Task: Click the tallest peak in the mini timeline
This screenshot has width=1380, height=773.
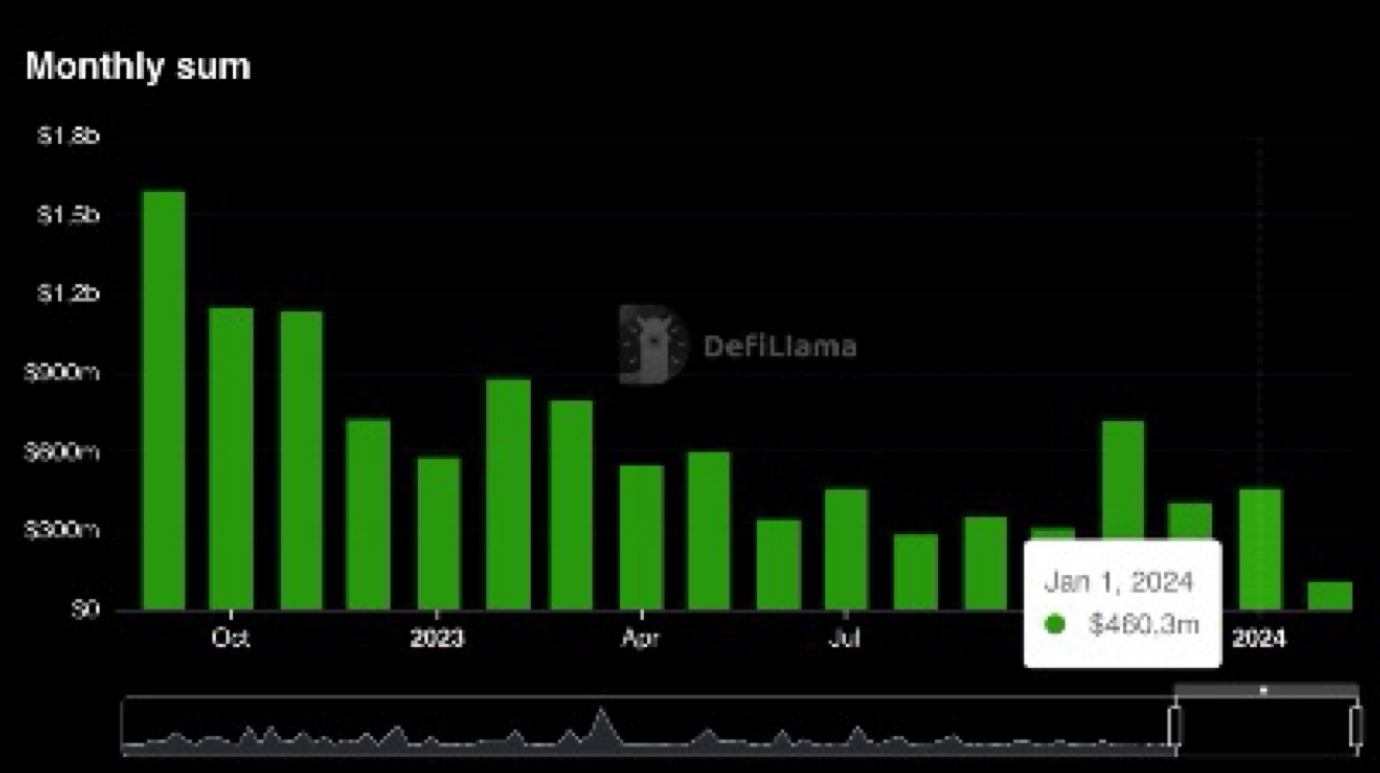Action: (x=600, y=722)
